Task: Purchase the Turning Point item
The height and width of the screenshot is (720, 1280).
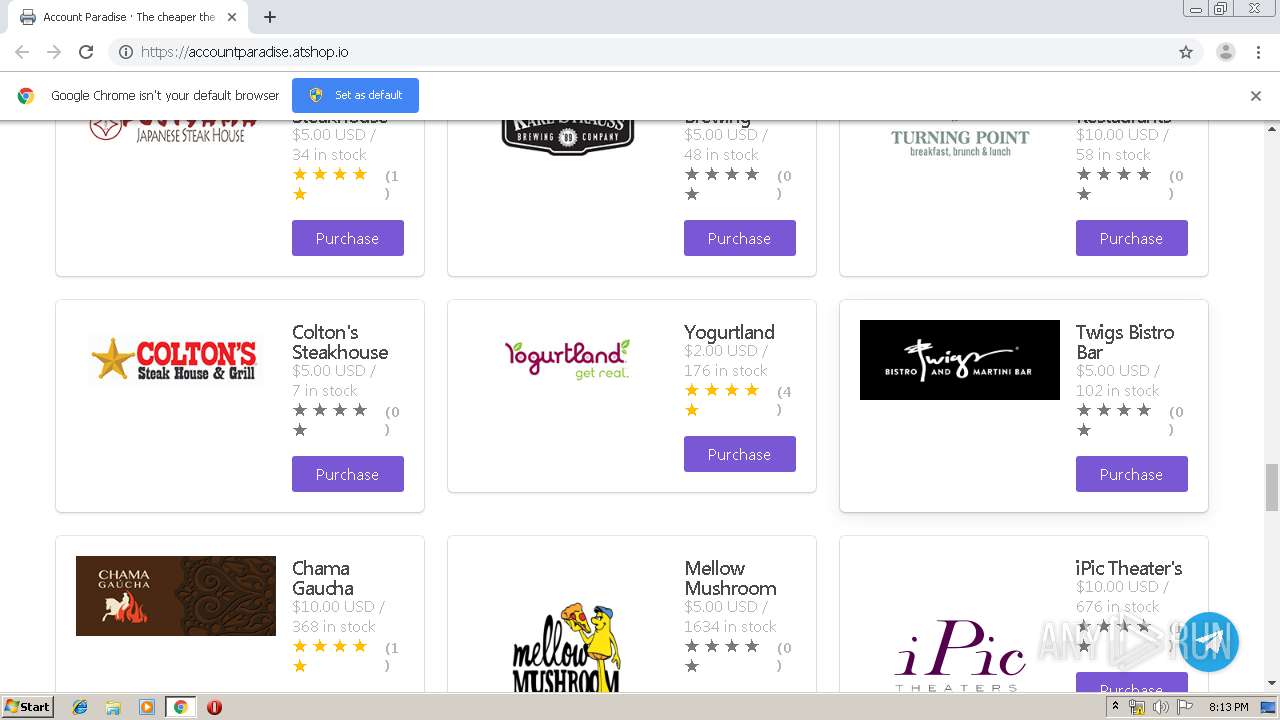Action: (1132, 238)
